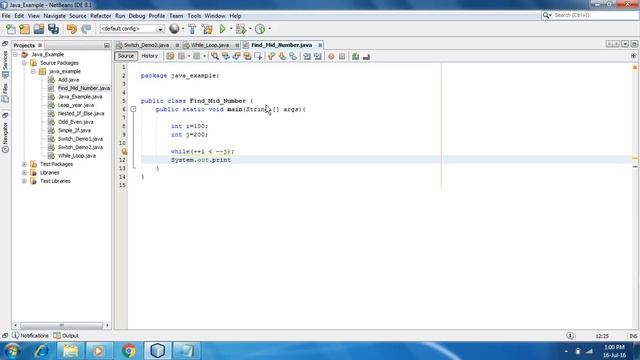This screenshot has width=640, height=360.
Task: Click the Profile Project clock icon
Action: [260, 29]
